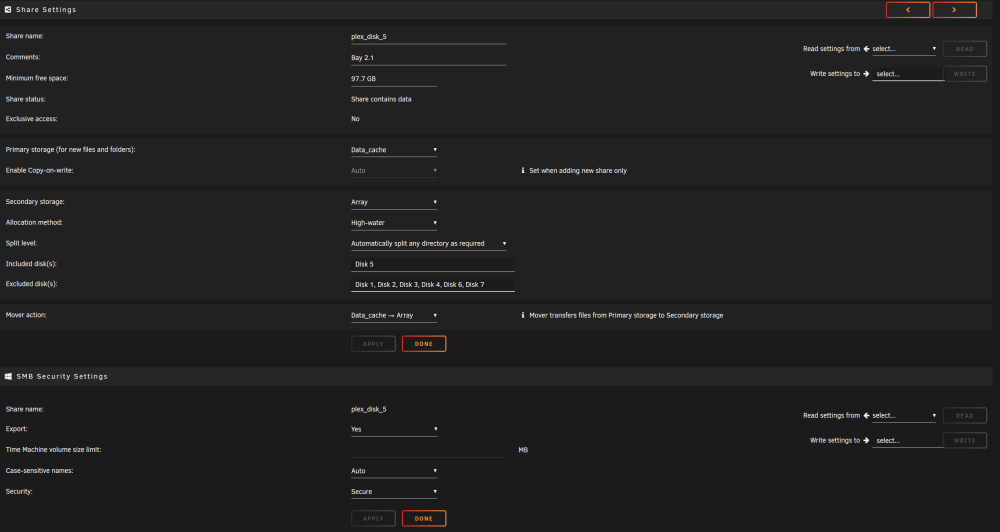Open top Read settings from select dropdown

[904, 48]
